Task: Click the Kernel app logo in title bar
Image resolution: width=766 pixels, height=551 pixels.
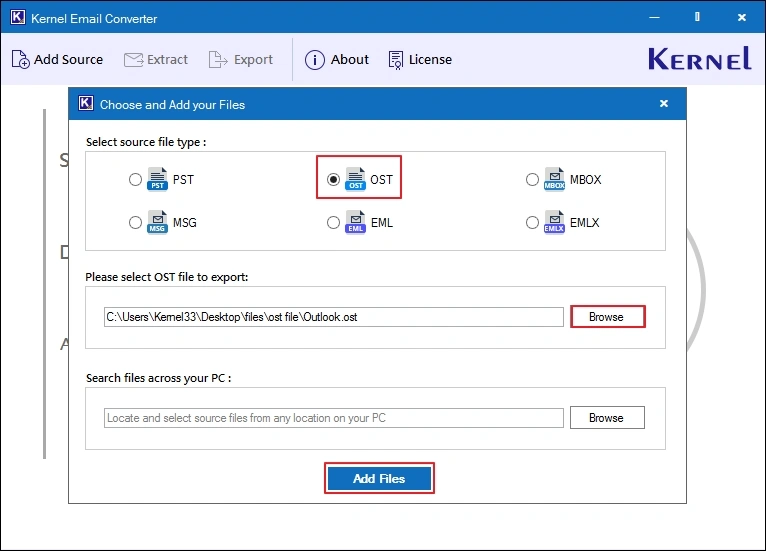Action: (x=18, y=17)
